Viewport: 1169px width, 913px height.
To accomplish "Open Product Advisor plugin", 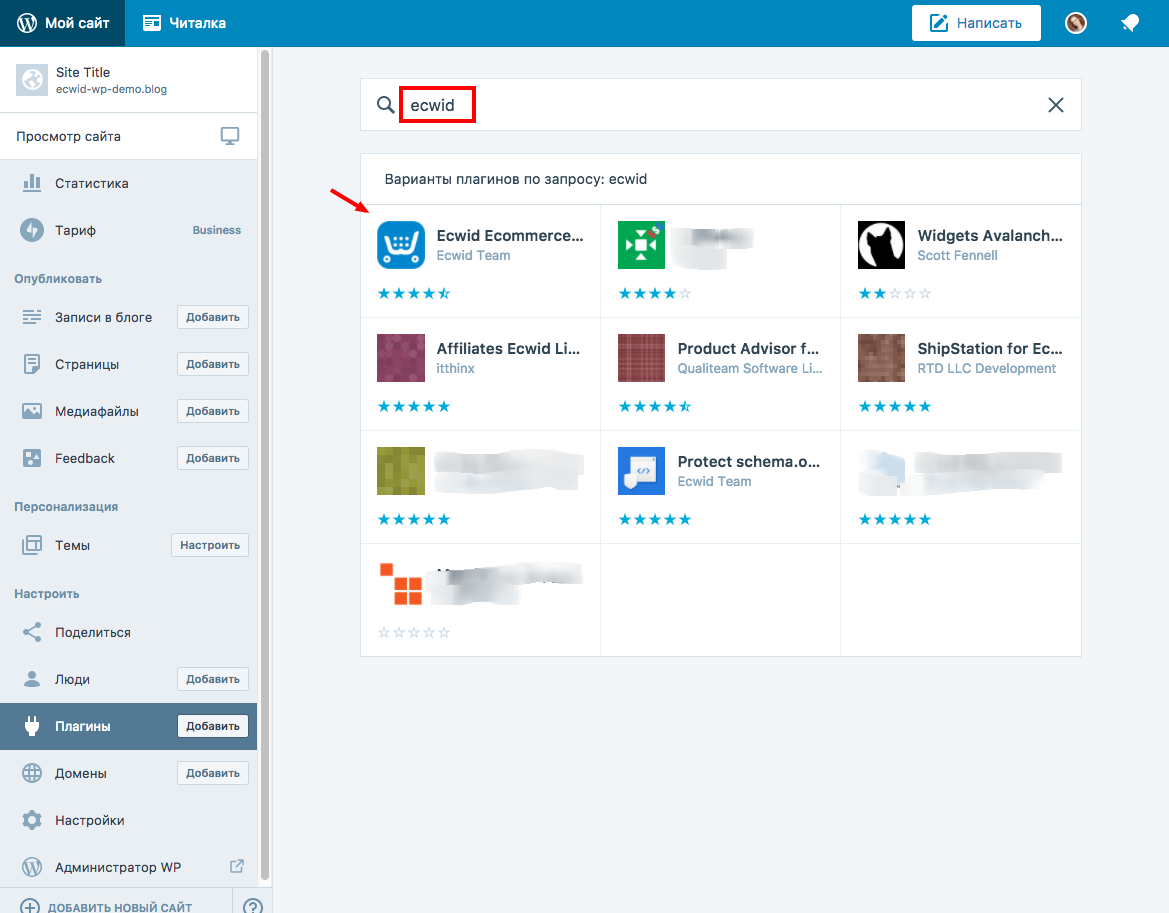I will coord(720,374).
